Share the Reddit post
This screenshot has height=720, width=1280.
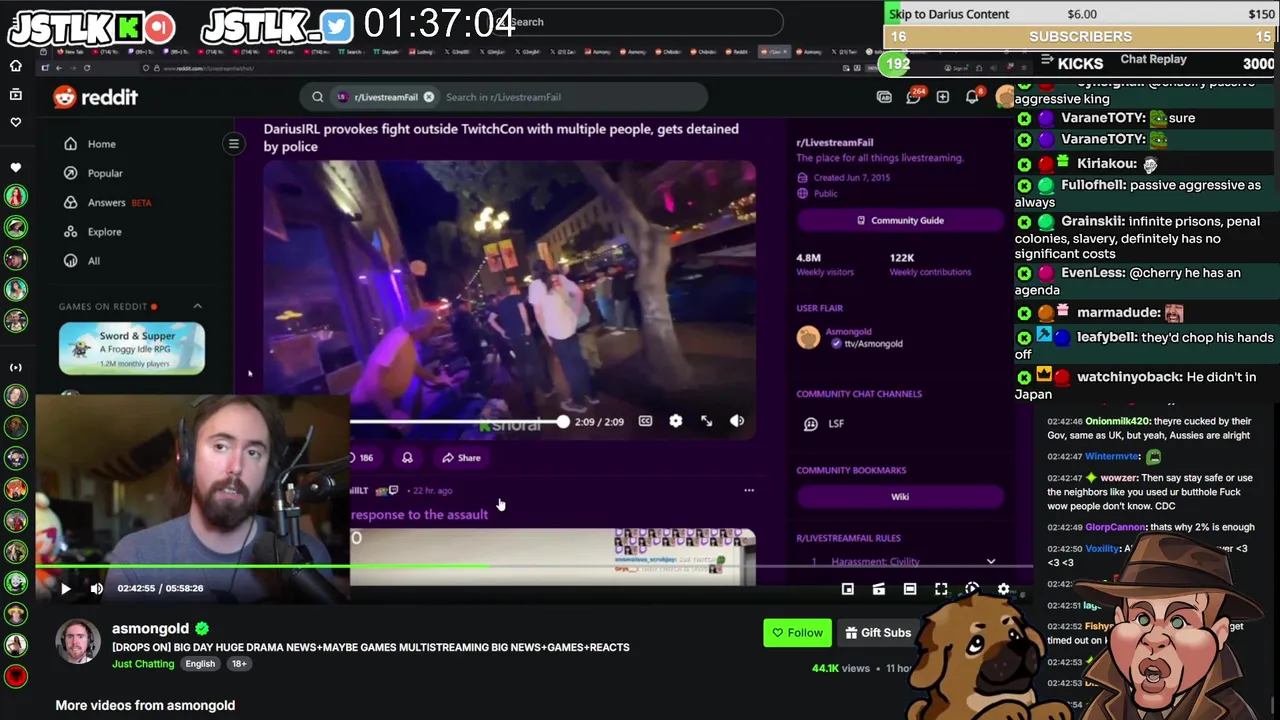pos(461,457)
